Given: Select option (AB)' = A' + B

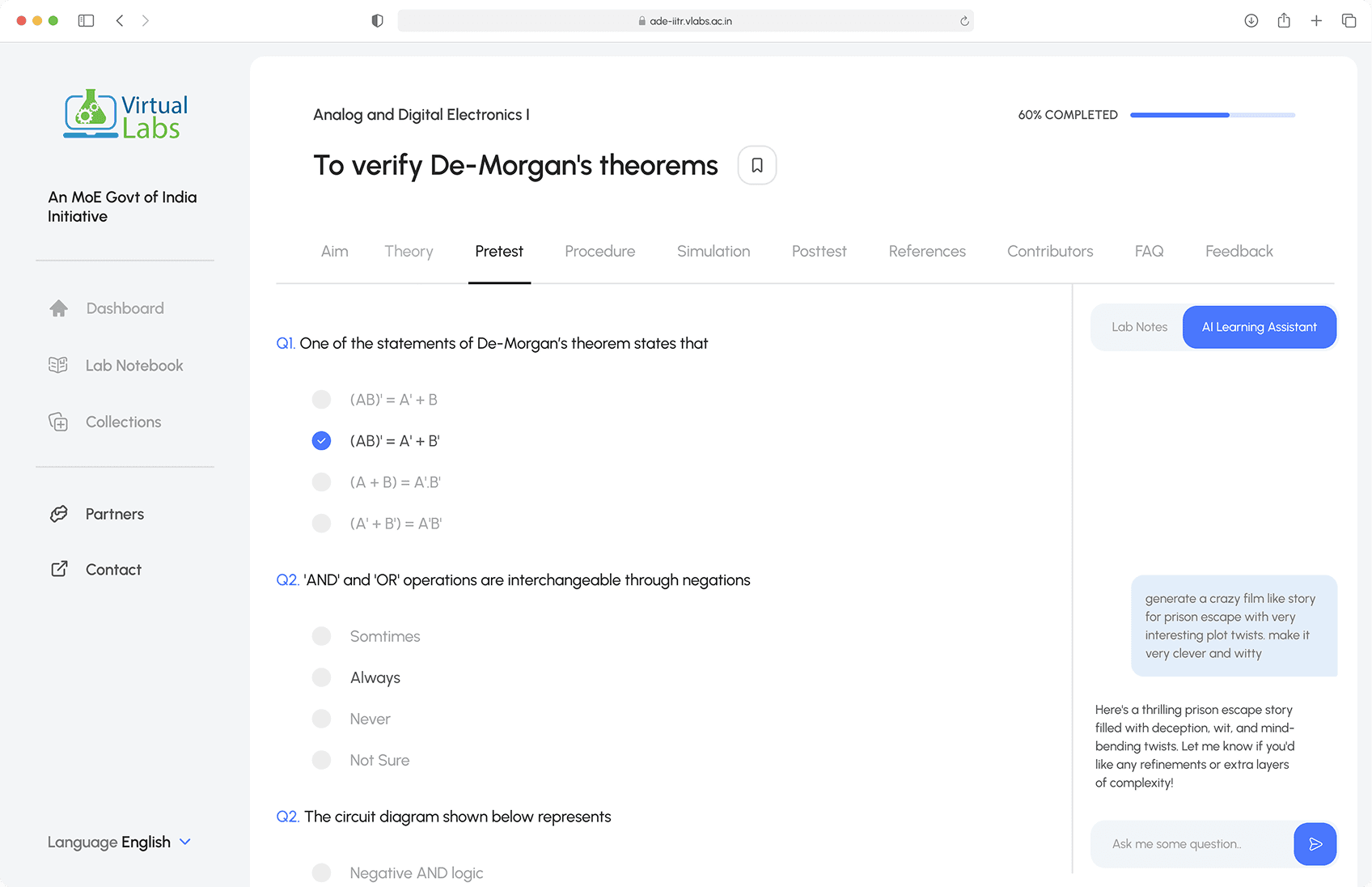Looking at the screenshot, I should (375, 400).
